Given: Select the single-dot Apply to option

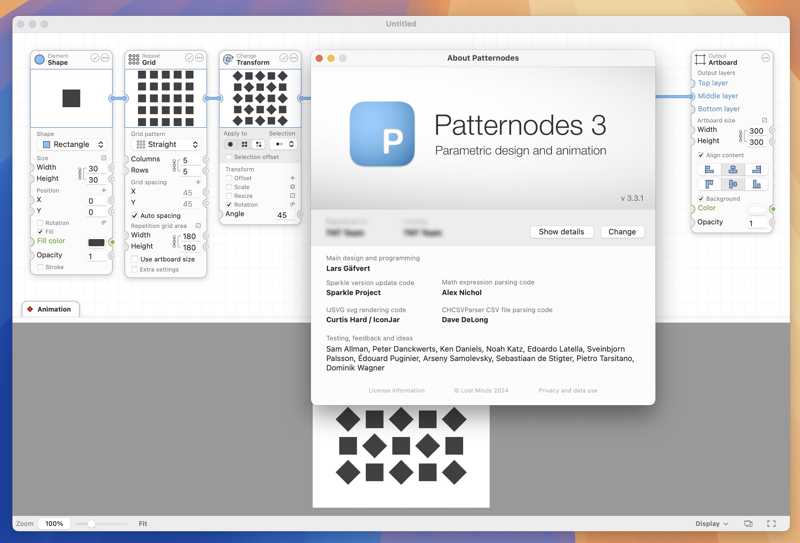Looking at the screenshot, I should click(x=231, y=144).
